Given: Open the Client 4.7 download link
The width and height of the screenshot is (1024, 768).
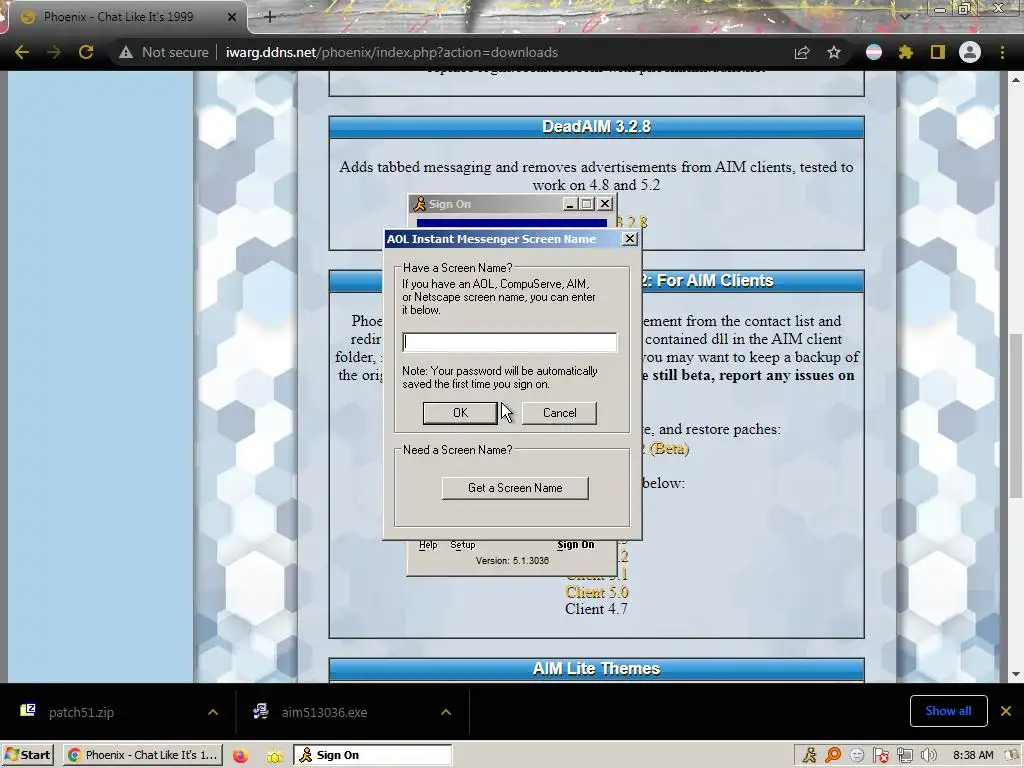Looking at the screenshot, I should [x=596, y=609].
